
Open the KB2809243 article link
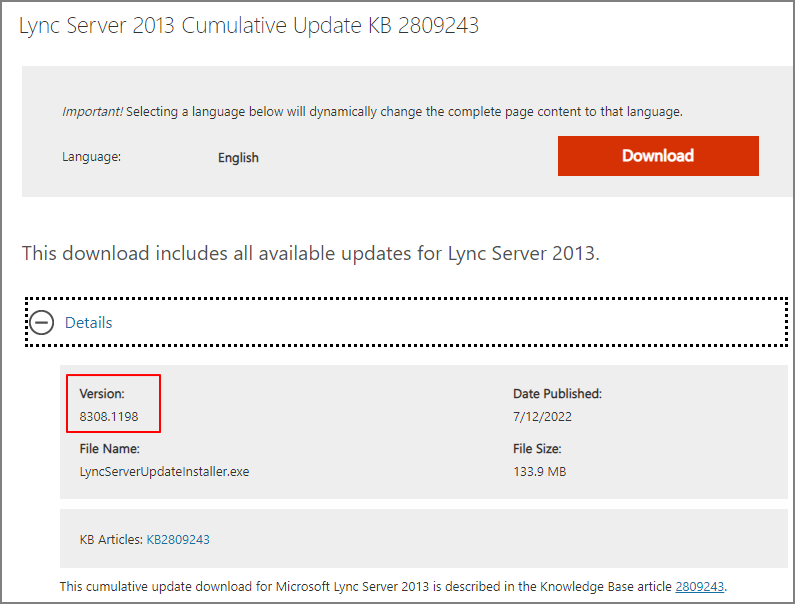(x=178, y=540)
